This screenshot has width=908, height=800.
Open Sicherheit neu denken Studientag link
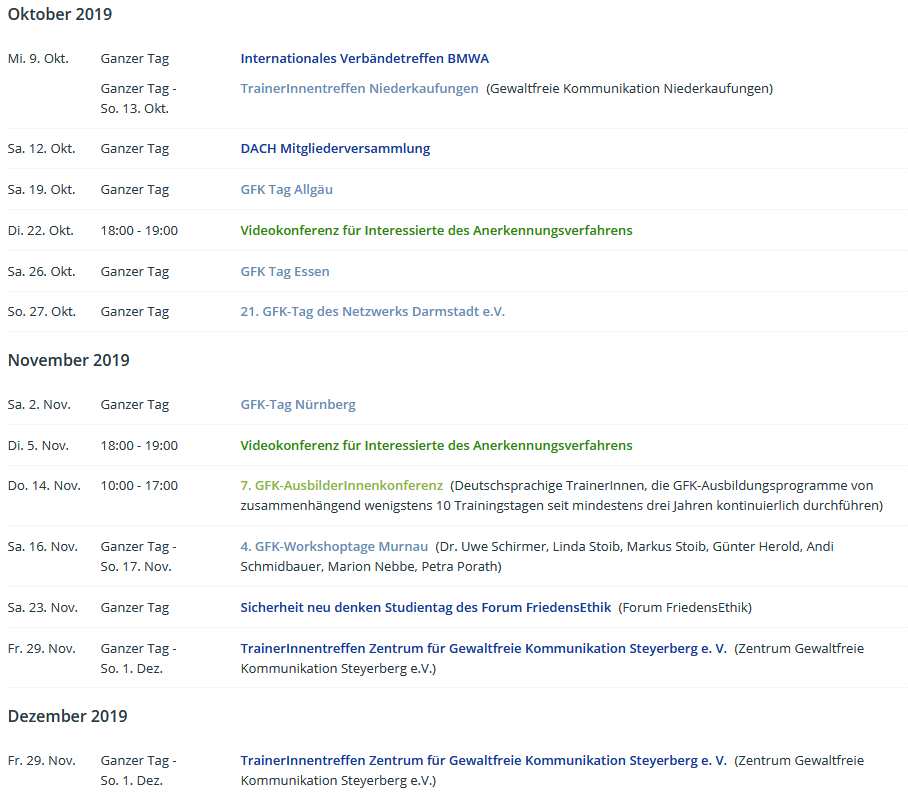(x=426, y=607)
